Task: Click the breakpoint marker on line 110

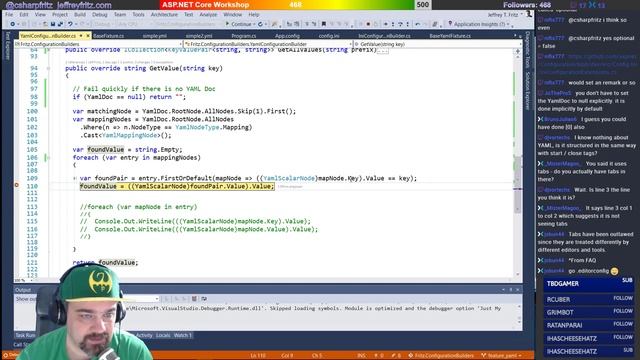Action: click(x=17, y=186)
